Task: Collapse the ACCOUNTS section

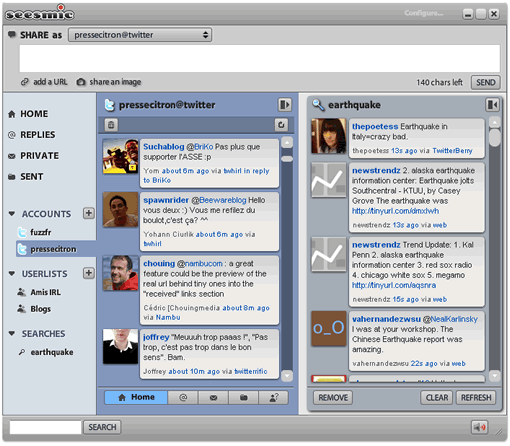Action: coord(12,214)
